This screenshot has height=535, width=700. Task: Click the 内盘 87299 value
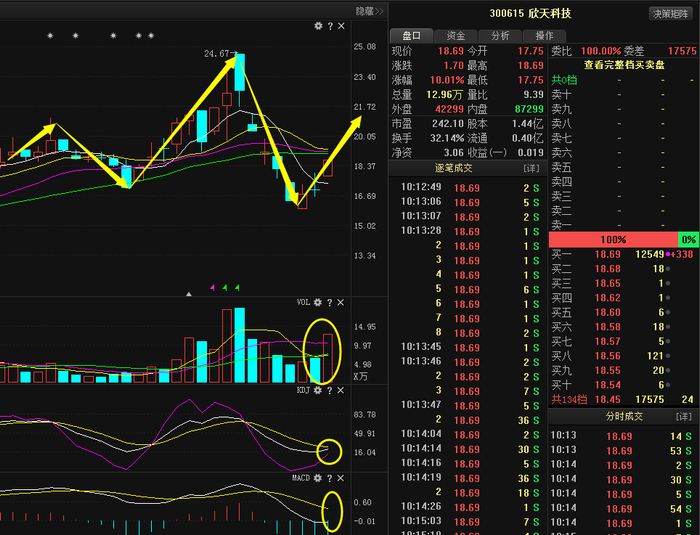(529, 109)
